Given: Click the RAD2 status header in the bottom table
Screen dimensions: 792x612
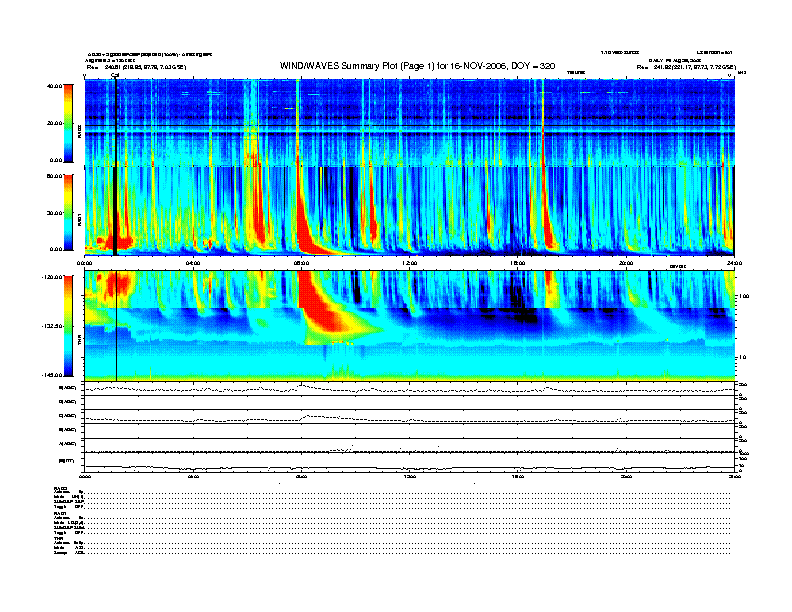Looking at the screenshot, I should (60, 488).
